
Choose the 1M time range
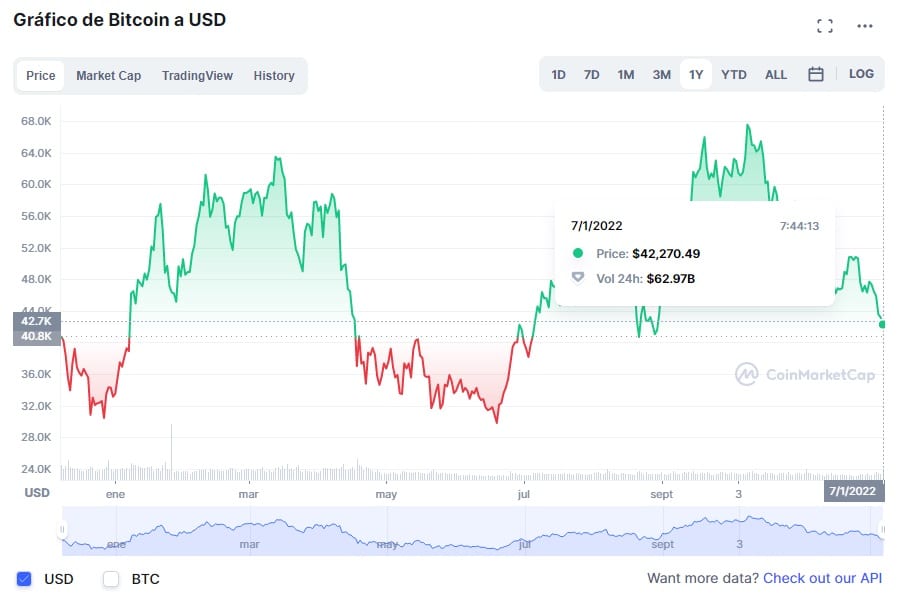pyautogui.click(x=626, y=75)
